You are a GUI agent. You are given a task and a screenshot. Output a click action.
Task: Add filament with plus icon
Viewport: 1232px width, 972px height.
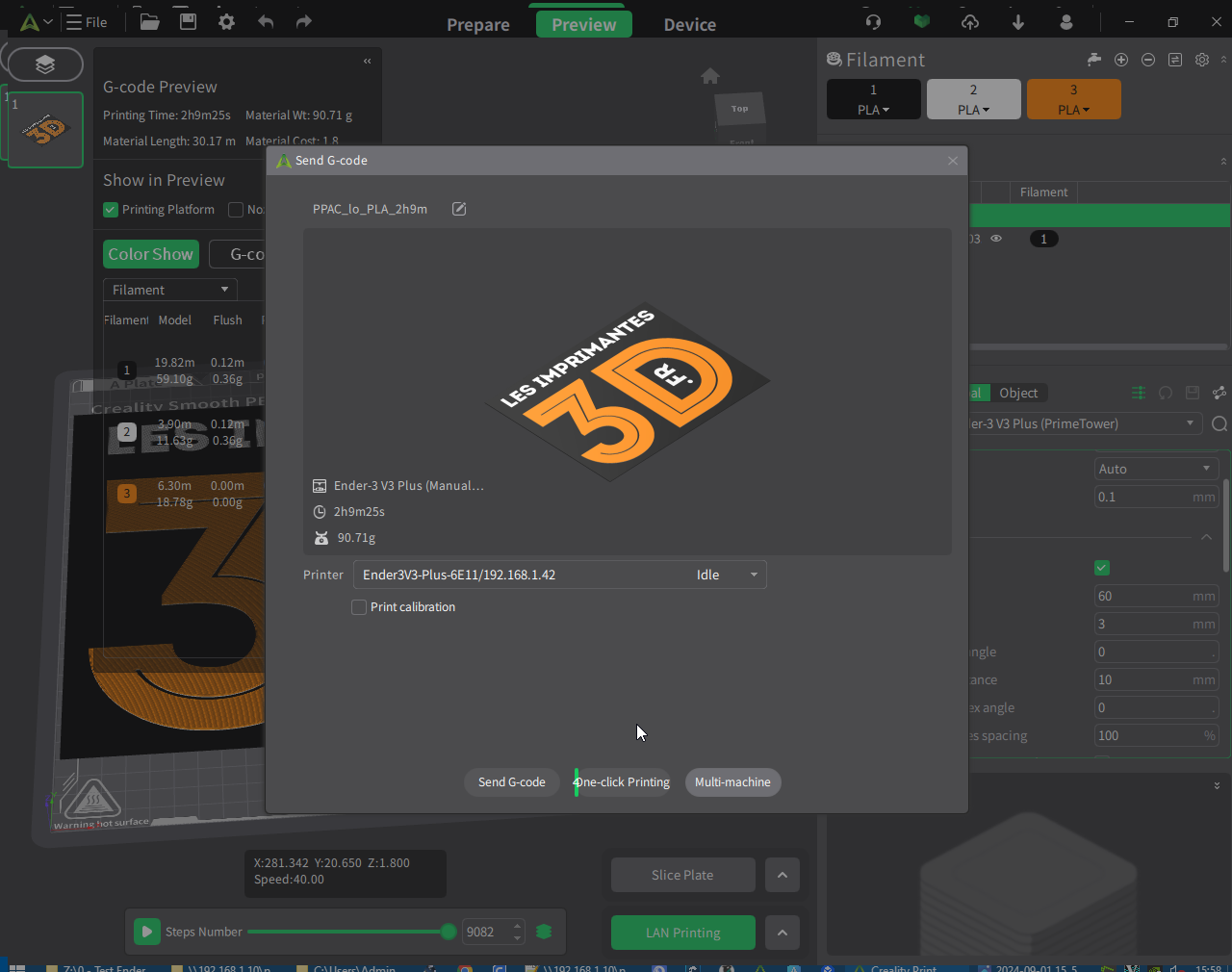[x=1121, y=60]
